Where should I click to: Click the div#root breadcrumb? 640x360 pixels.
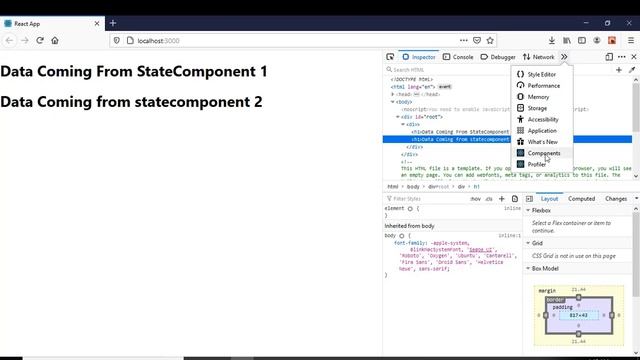(x=438, y=187)
